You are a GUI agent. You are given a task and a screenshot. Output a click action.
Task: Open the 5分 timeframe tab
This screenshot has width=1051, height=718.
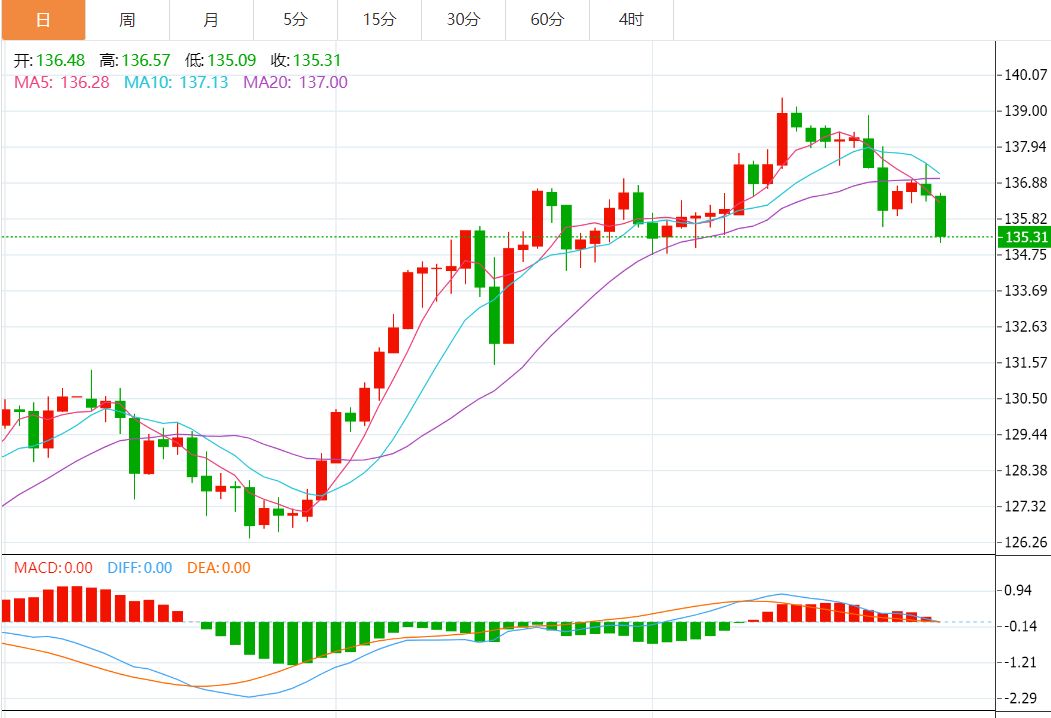296,20
